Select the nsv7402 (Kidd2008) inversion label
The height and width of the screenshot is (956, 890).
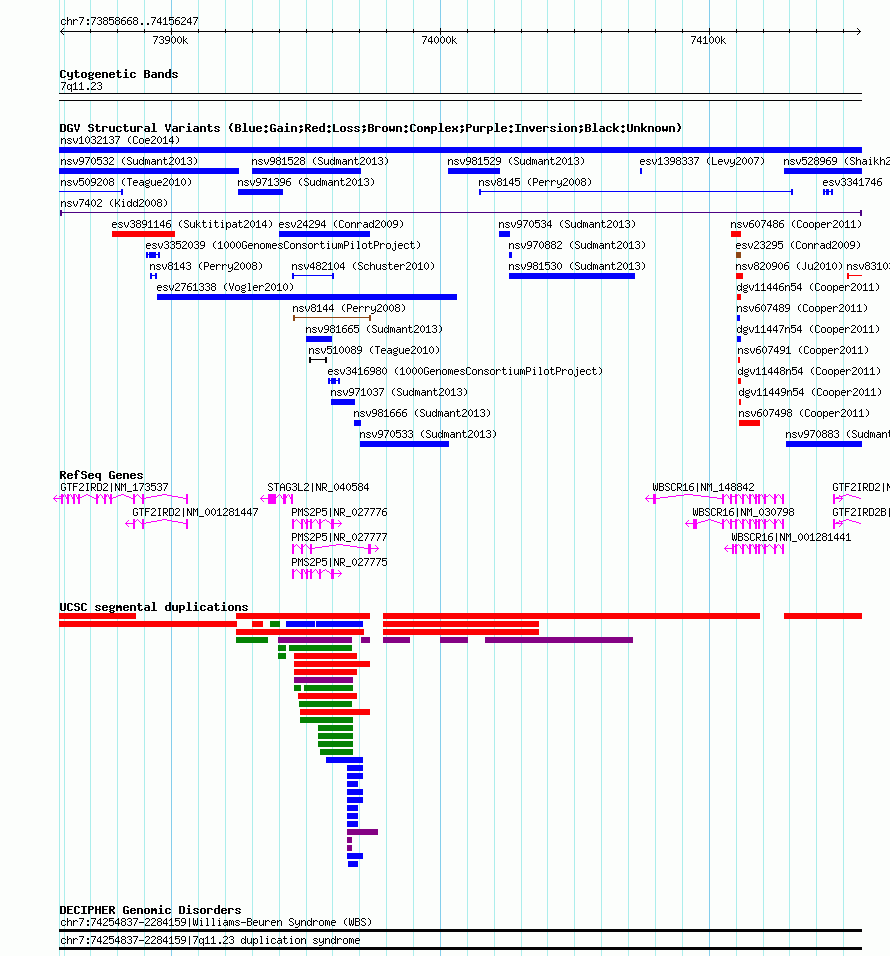pos(114,204)
